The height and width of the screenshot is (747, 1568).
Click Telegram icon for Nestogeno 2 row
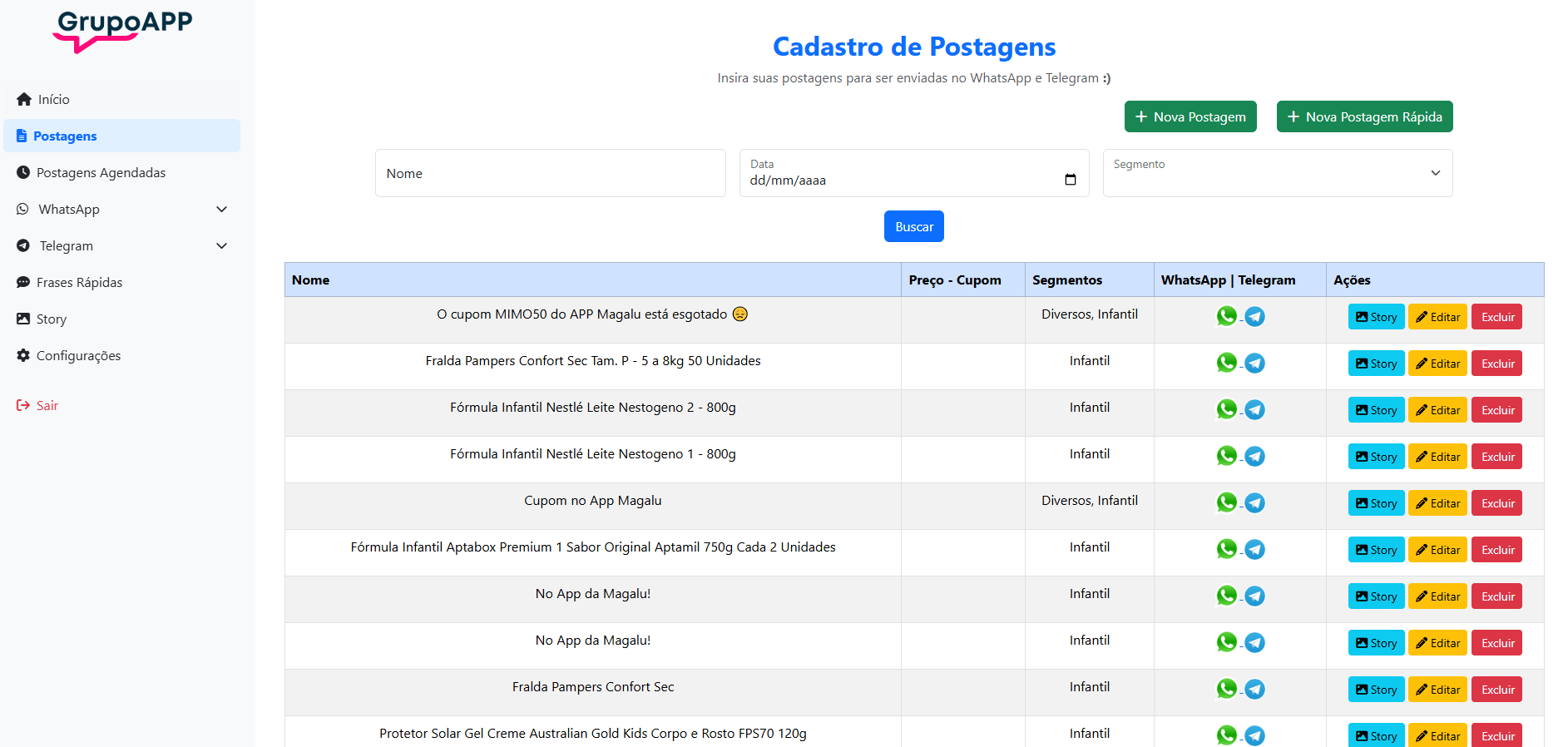(1254, 410)
